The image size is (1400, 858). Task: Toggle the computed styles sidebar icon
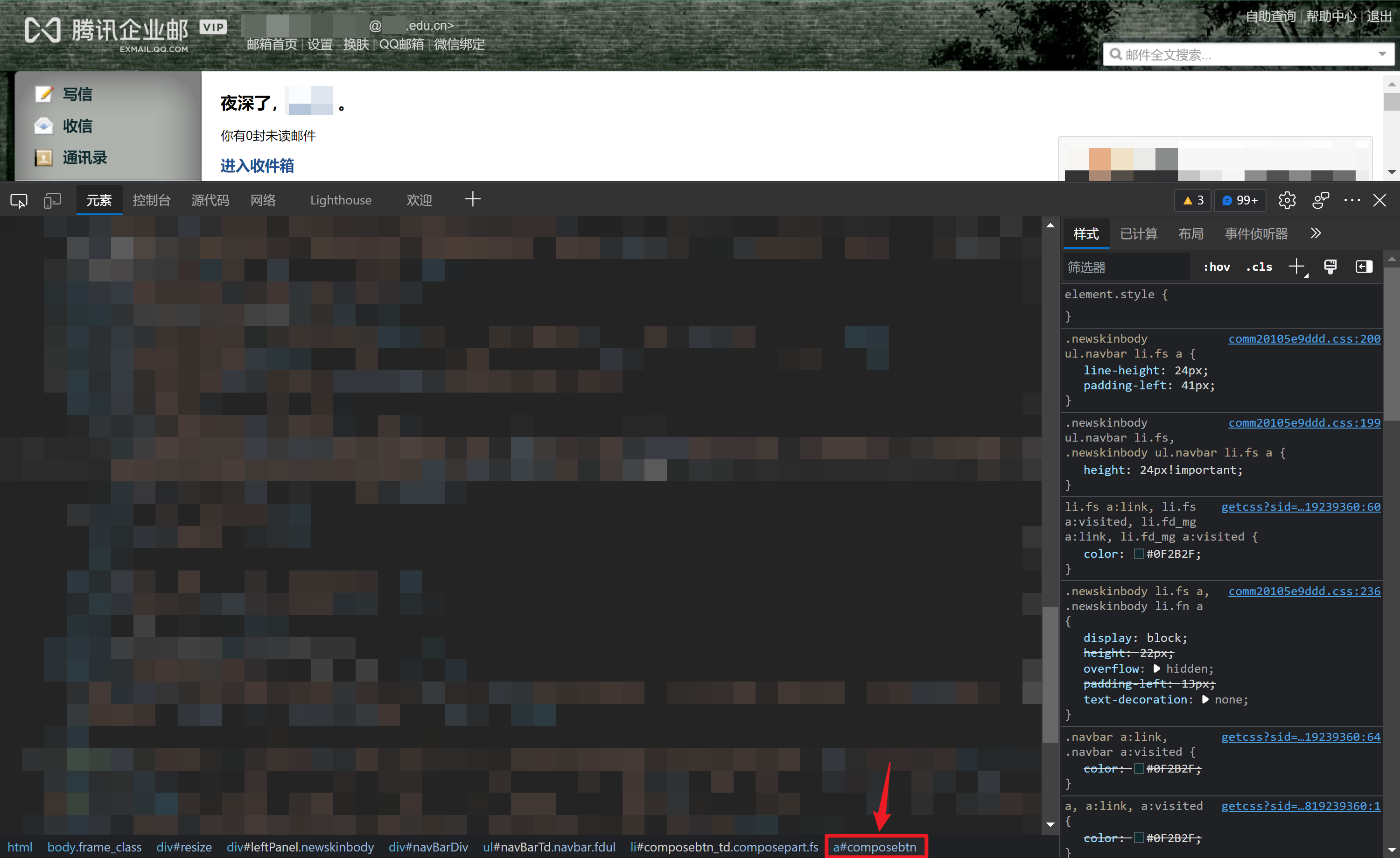pos(1364,267)
